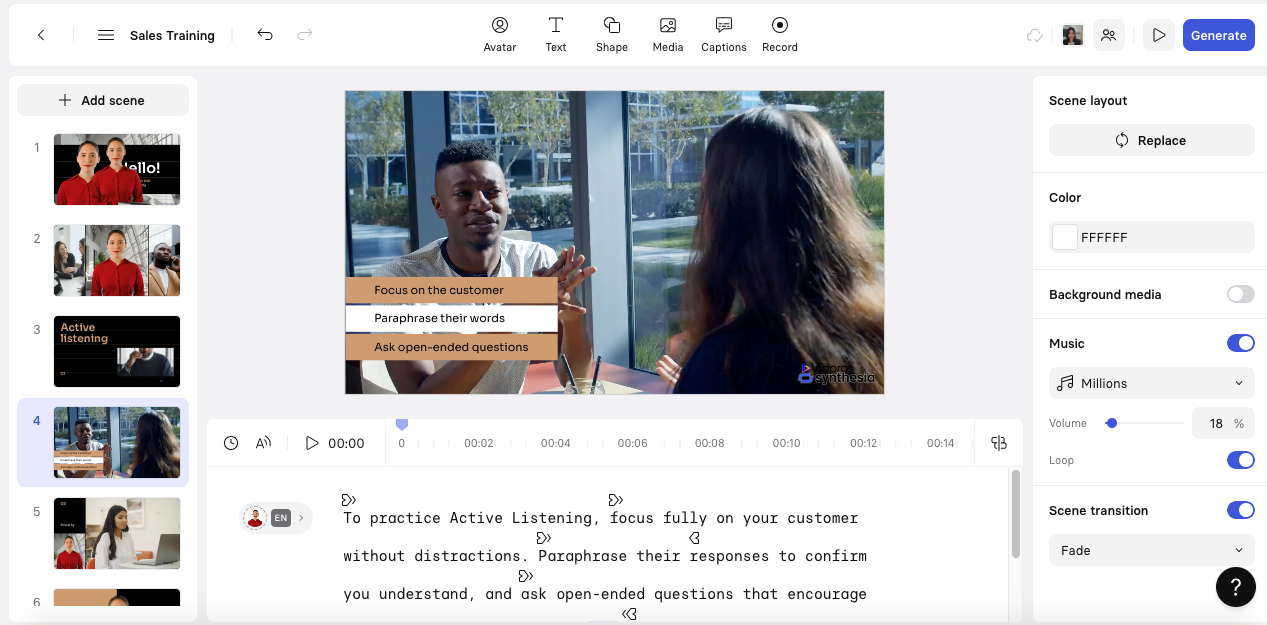
Task: Open the Millions music dropdown
Action: (x=1151, y=383)
